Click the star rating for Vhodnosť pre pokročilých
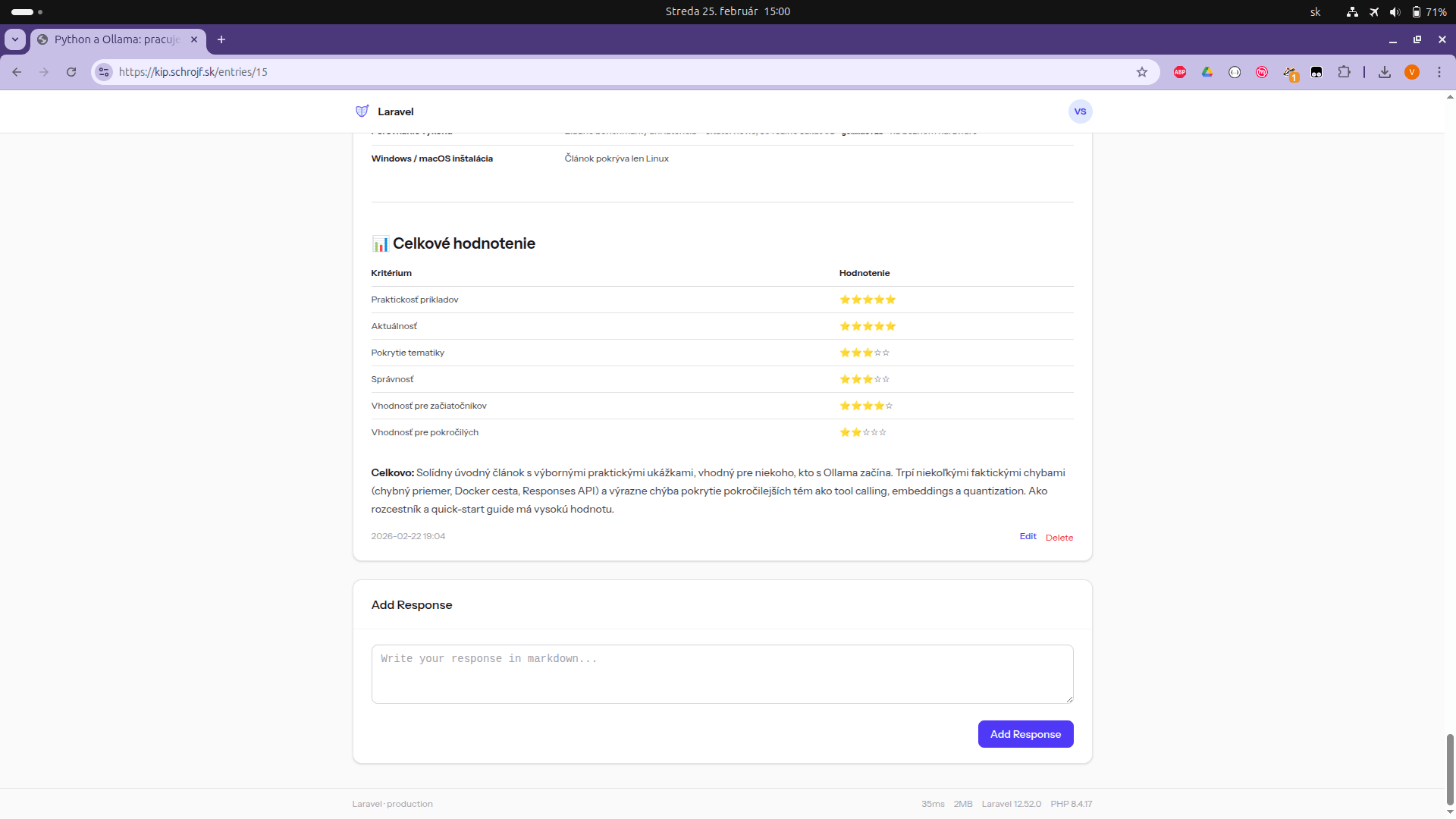The height and width of the screenshot is (819, 1456). [x=863, y=432]
